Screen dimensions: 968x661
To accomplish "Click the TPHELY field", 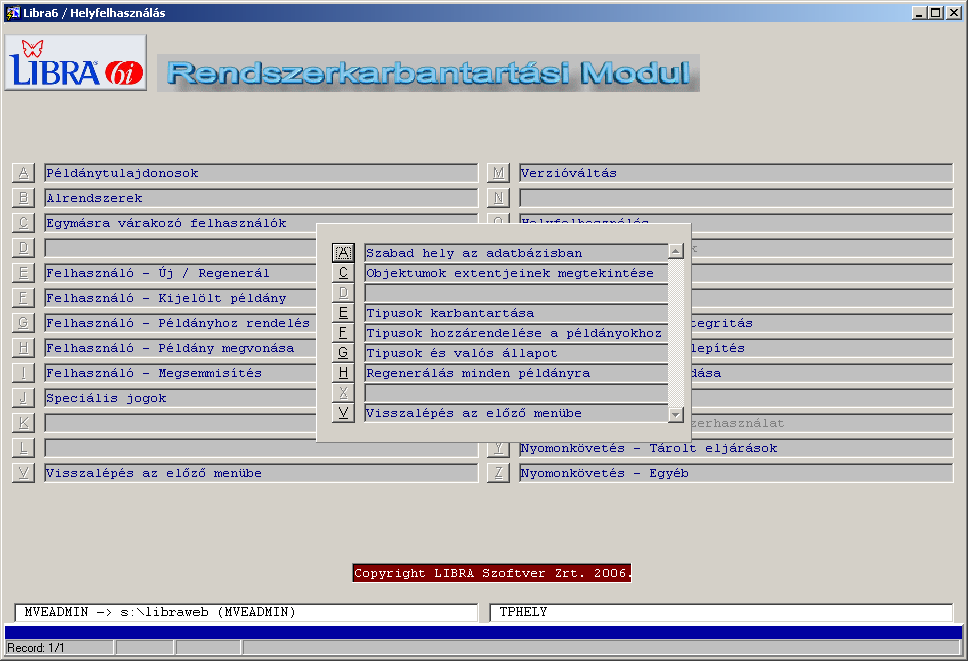I will click(x=721, y=612).
